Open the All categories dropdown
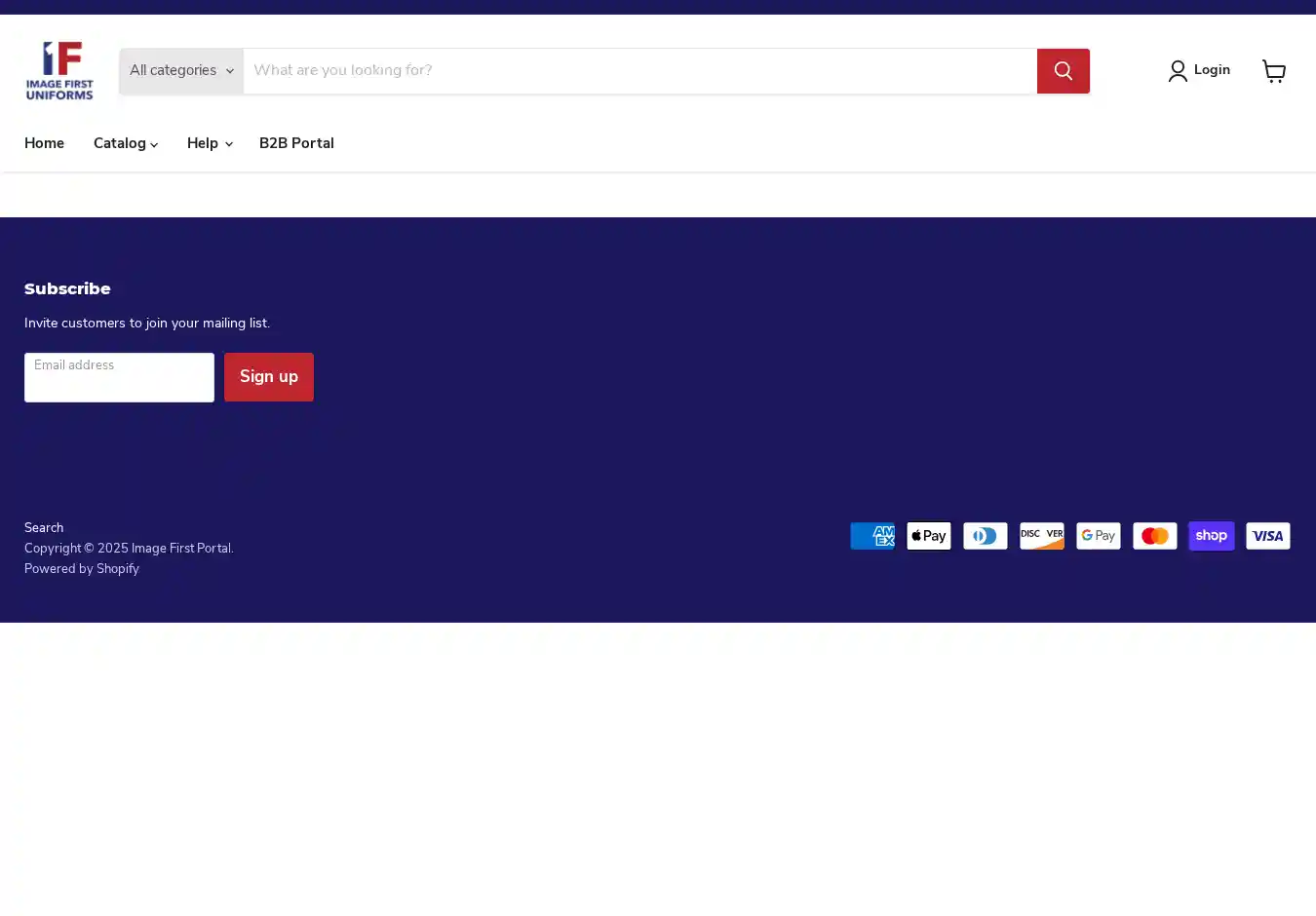The image size is (1316, 916). pyautogui.click(x=181, y=71)
